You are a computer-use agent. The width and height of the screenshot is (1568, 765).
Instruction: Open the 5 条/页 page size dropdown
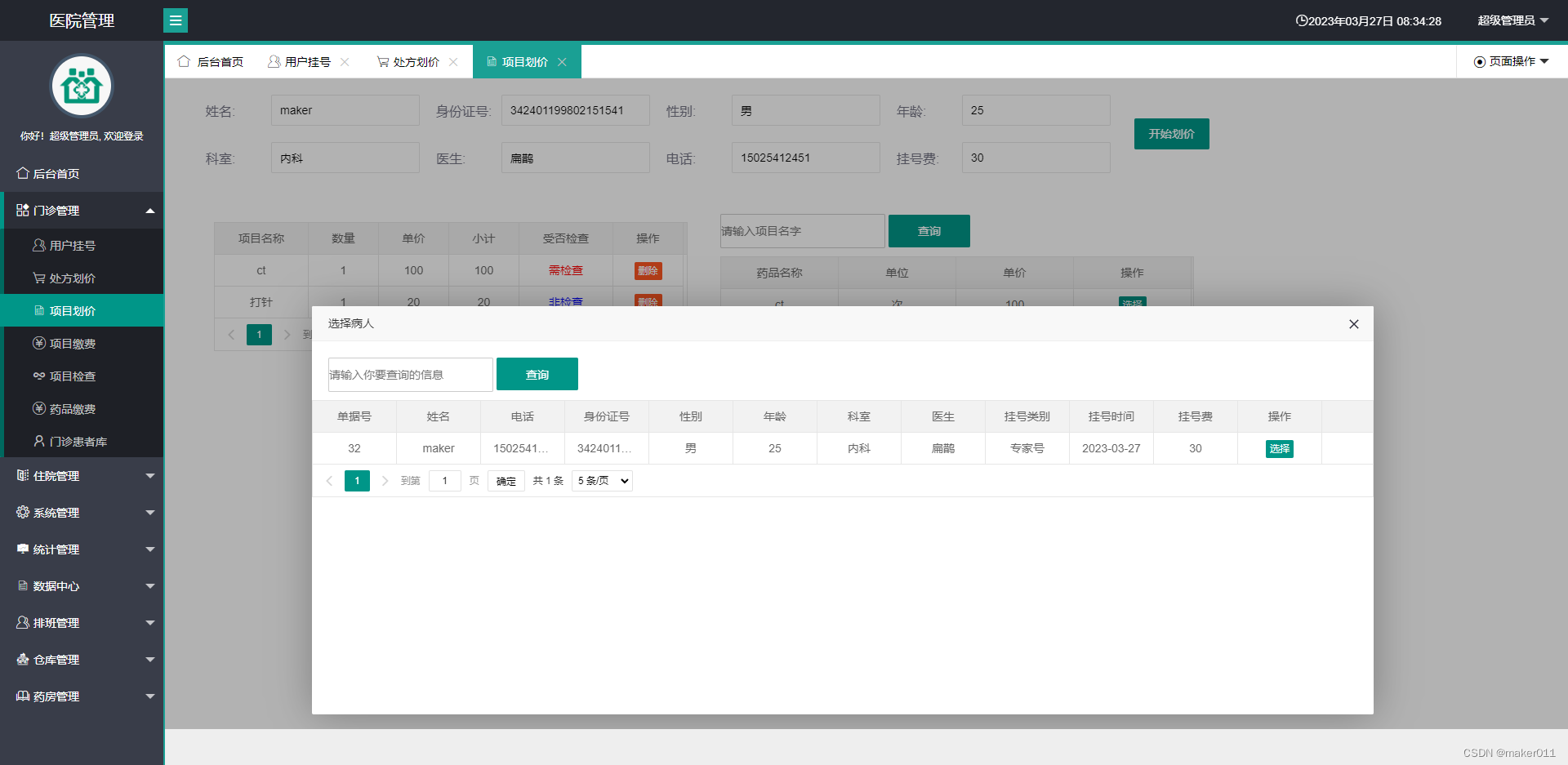(x=602, y=481)
